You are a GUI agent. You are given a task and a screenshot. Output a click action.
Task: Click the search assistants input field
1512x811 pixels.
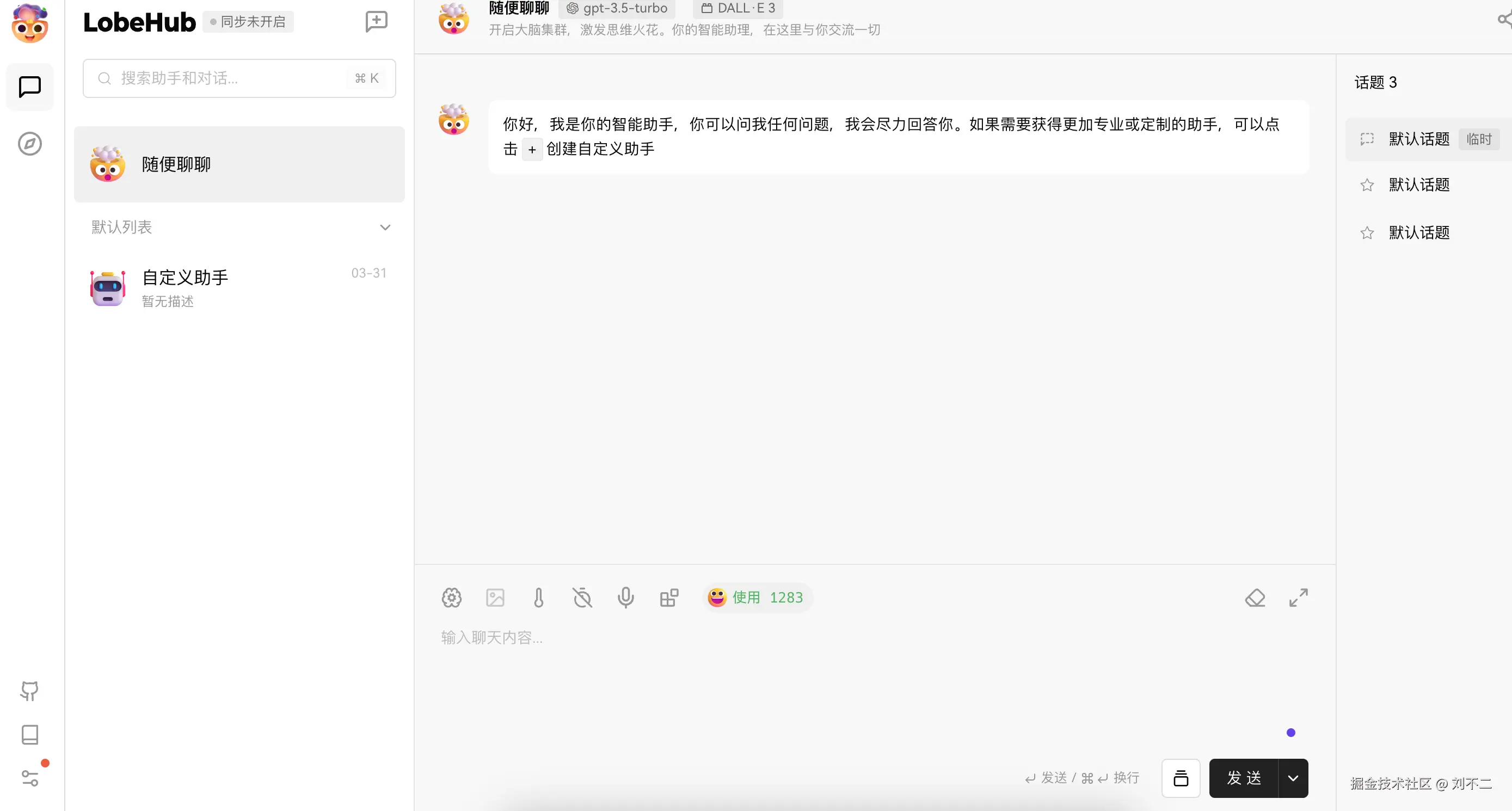pos(235,78)
